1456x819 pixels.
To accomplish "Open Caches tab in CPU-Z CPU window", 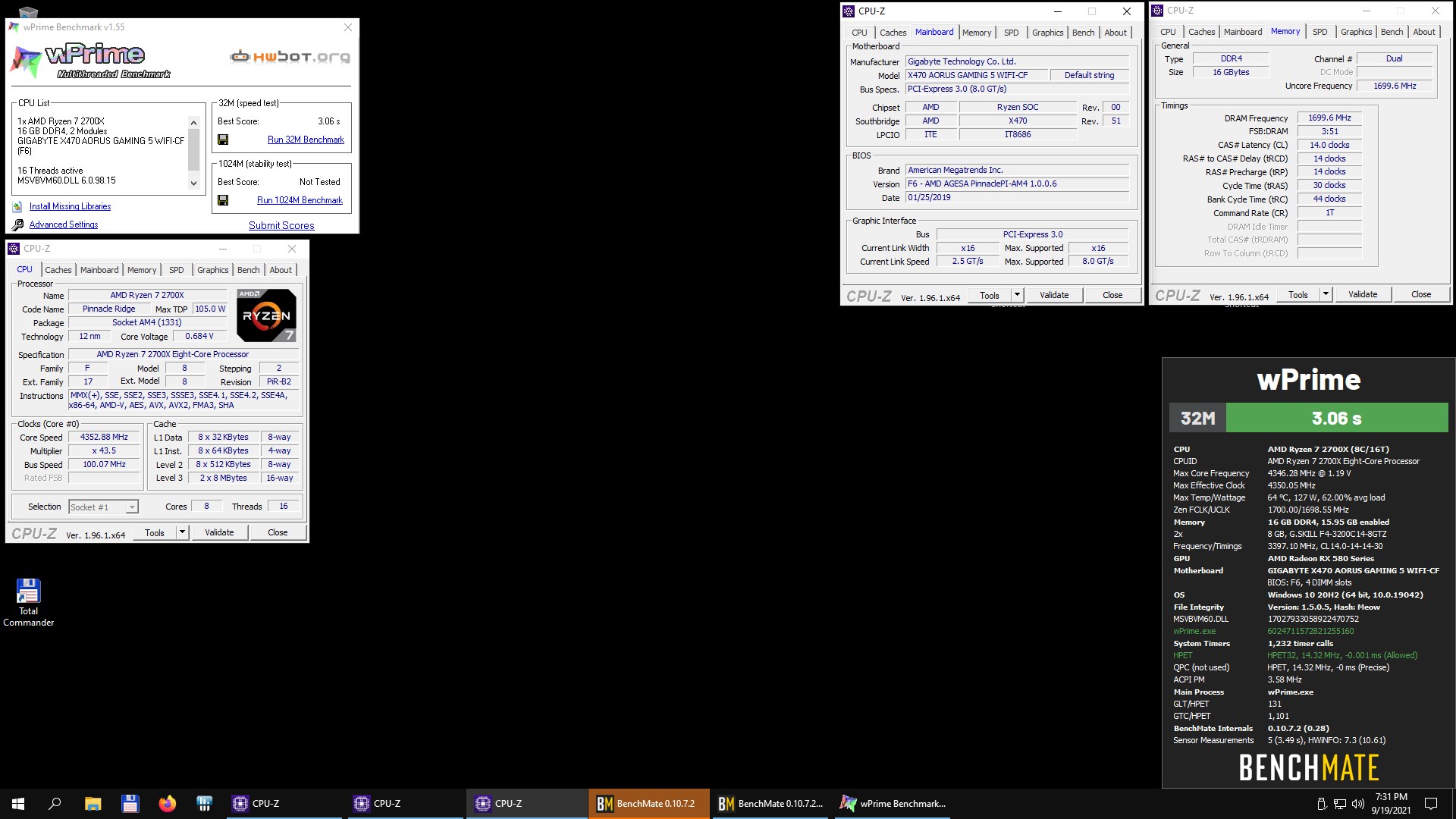I will pos(58,270).
